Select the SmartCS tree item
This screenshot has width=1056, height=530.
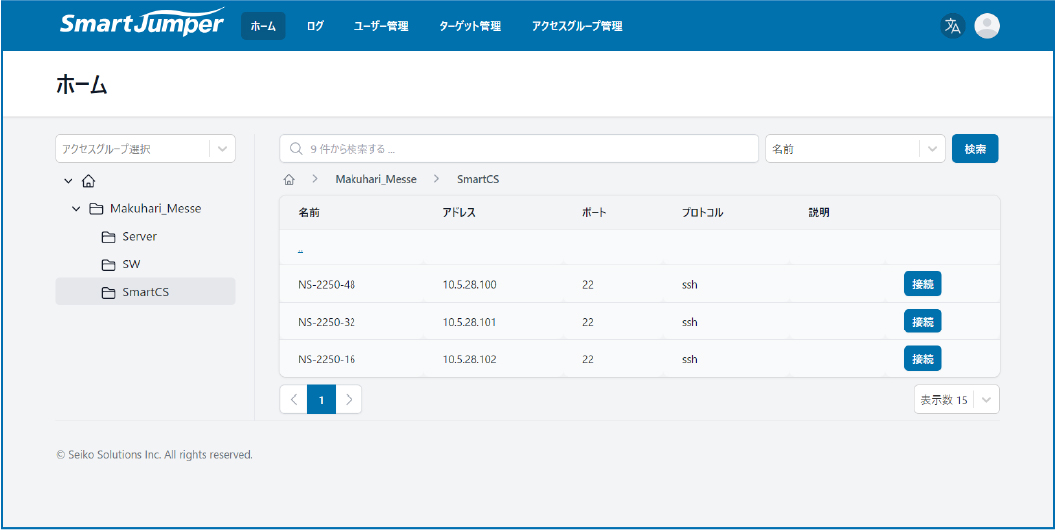click(145, 294)
